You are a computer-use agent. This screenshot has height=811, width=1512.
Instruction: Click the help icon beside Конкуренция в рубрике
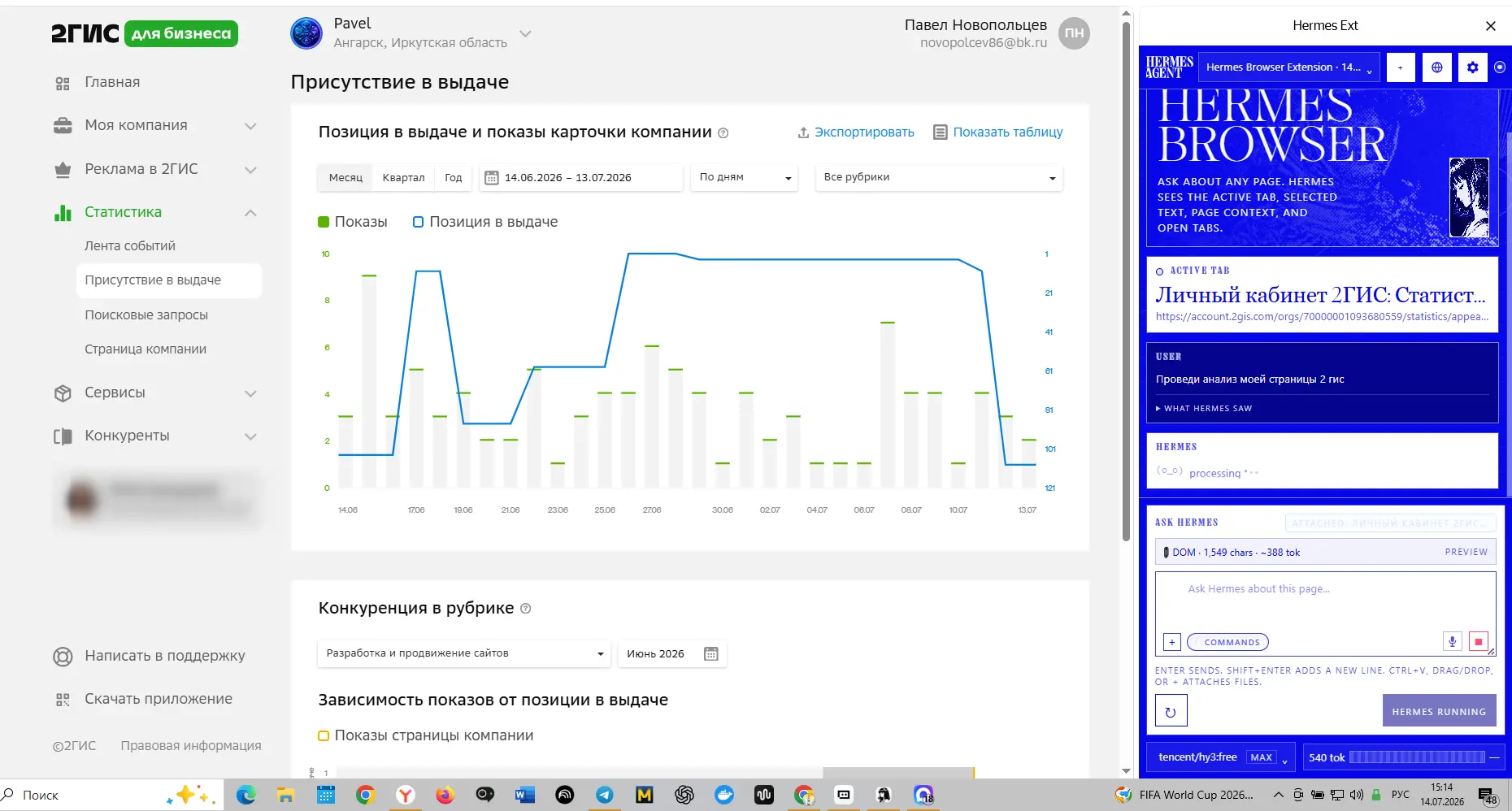click(525, 609)
